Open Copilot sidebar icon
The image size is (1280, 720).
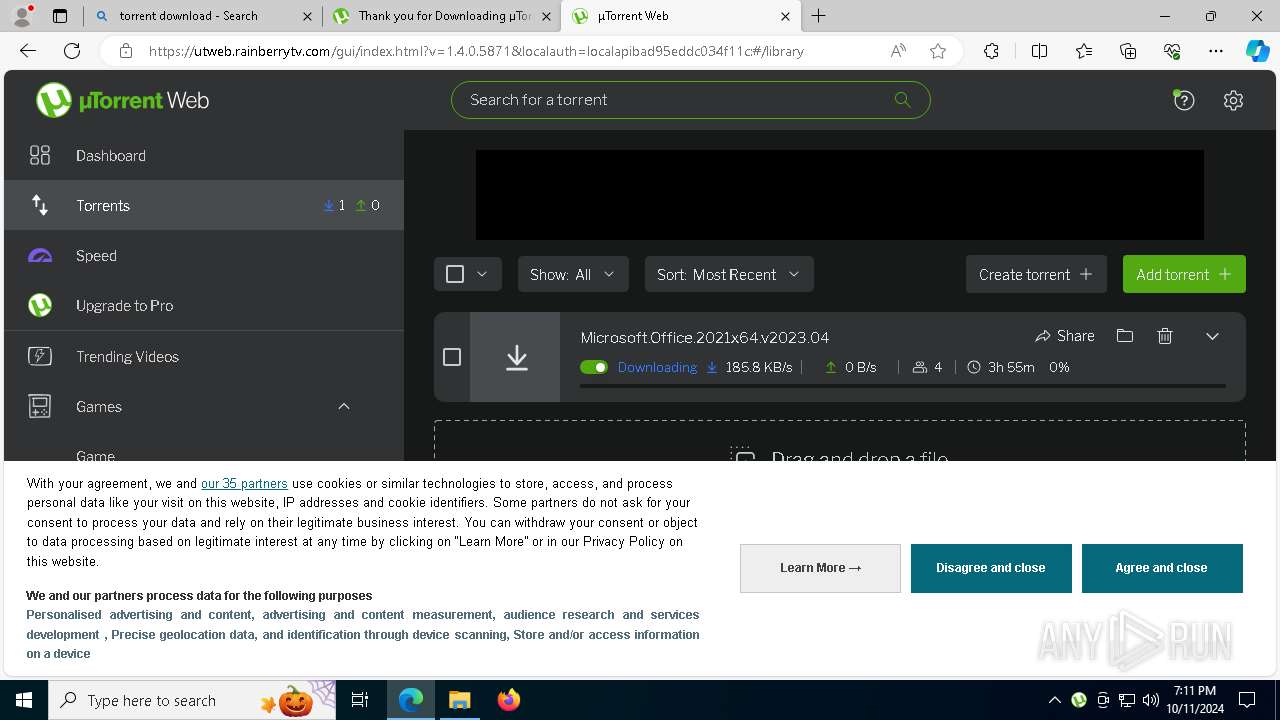point(1257,51)
